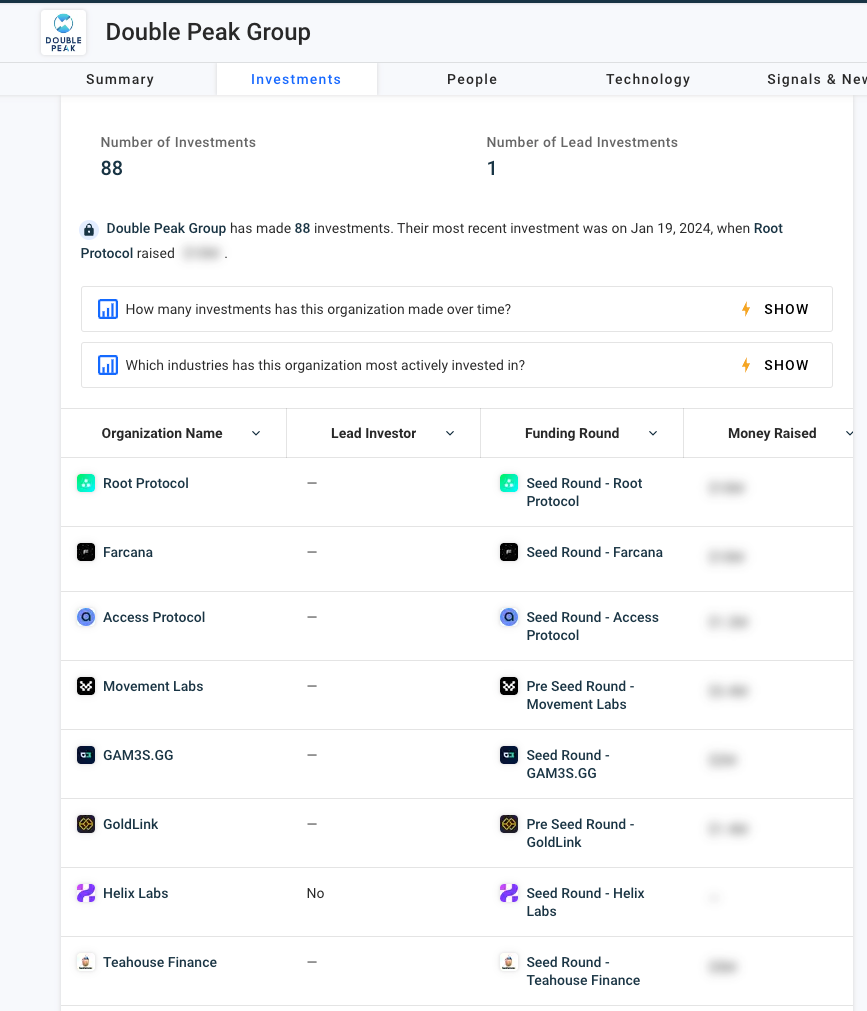Viewport: 867px width, 1011px height.
Task: Open Movement Labs organization link
Action: coord(153,687)
